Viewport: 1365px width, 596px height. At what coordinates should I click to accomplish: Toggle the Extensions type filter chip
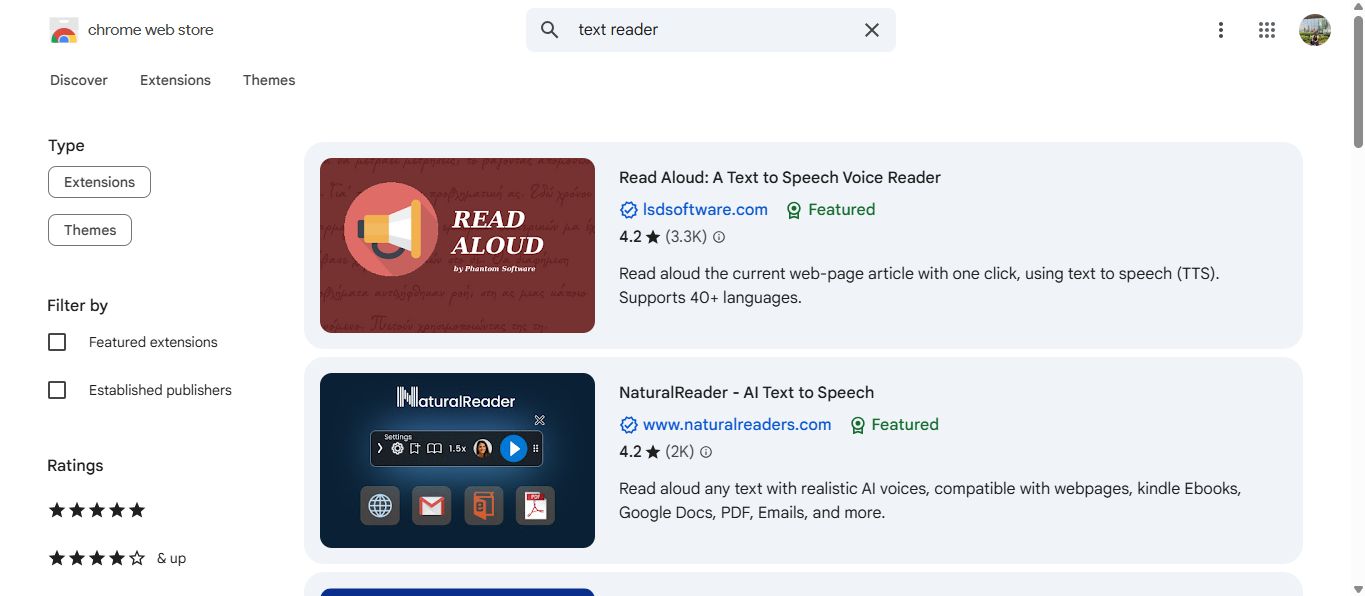coord(99,182)
